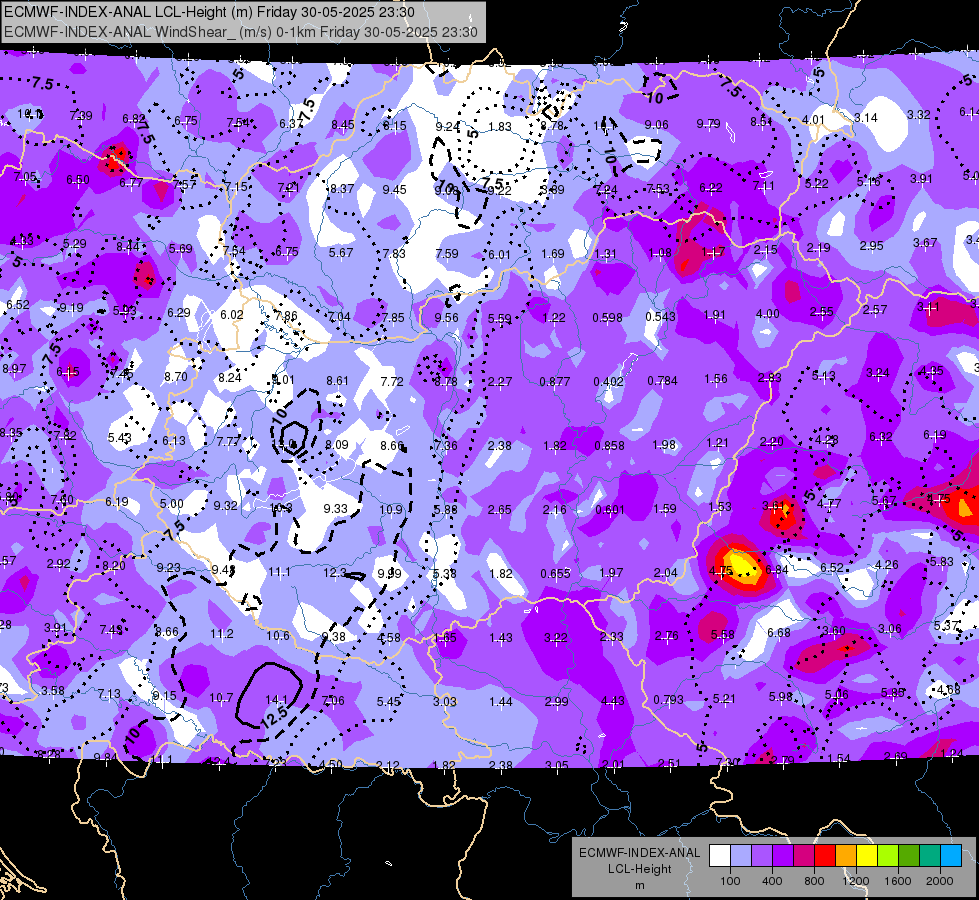Click the grid value 2.04
Viewport: 979px width, 900px height.
pos(666,573)
